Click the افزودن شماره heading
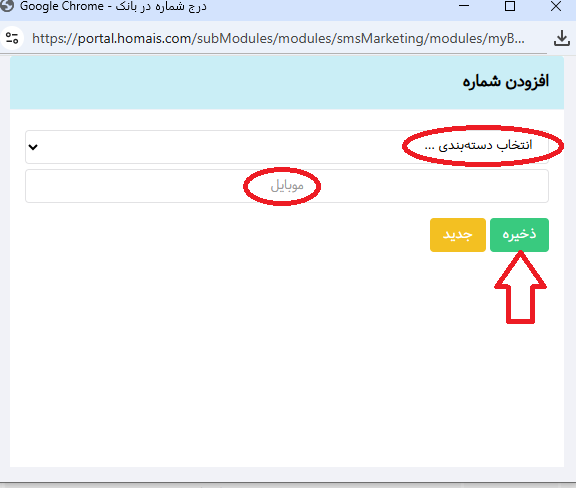 (x=505, y=82)
